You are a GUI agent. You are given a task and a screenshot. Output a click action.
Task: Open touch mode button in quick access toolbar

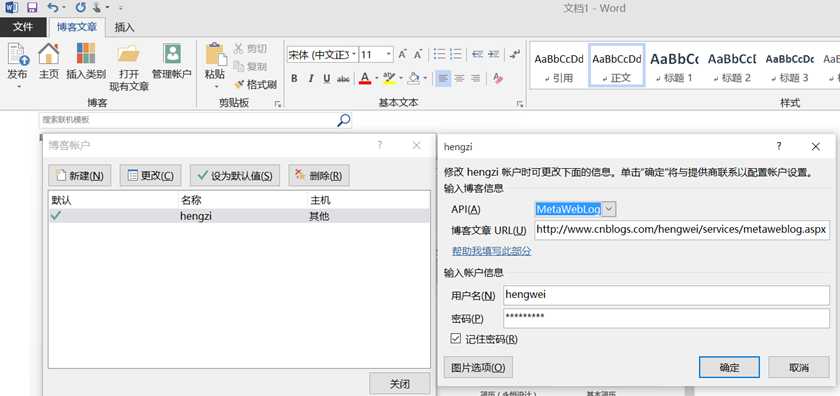coord(98,8)
